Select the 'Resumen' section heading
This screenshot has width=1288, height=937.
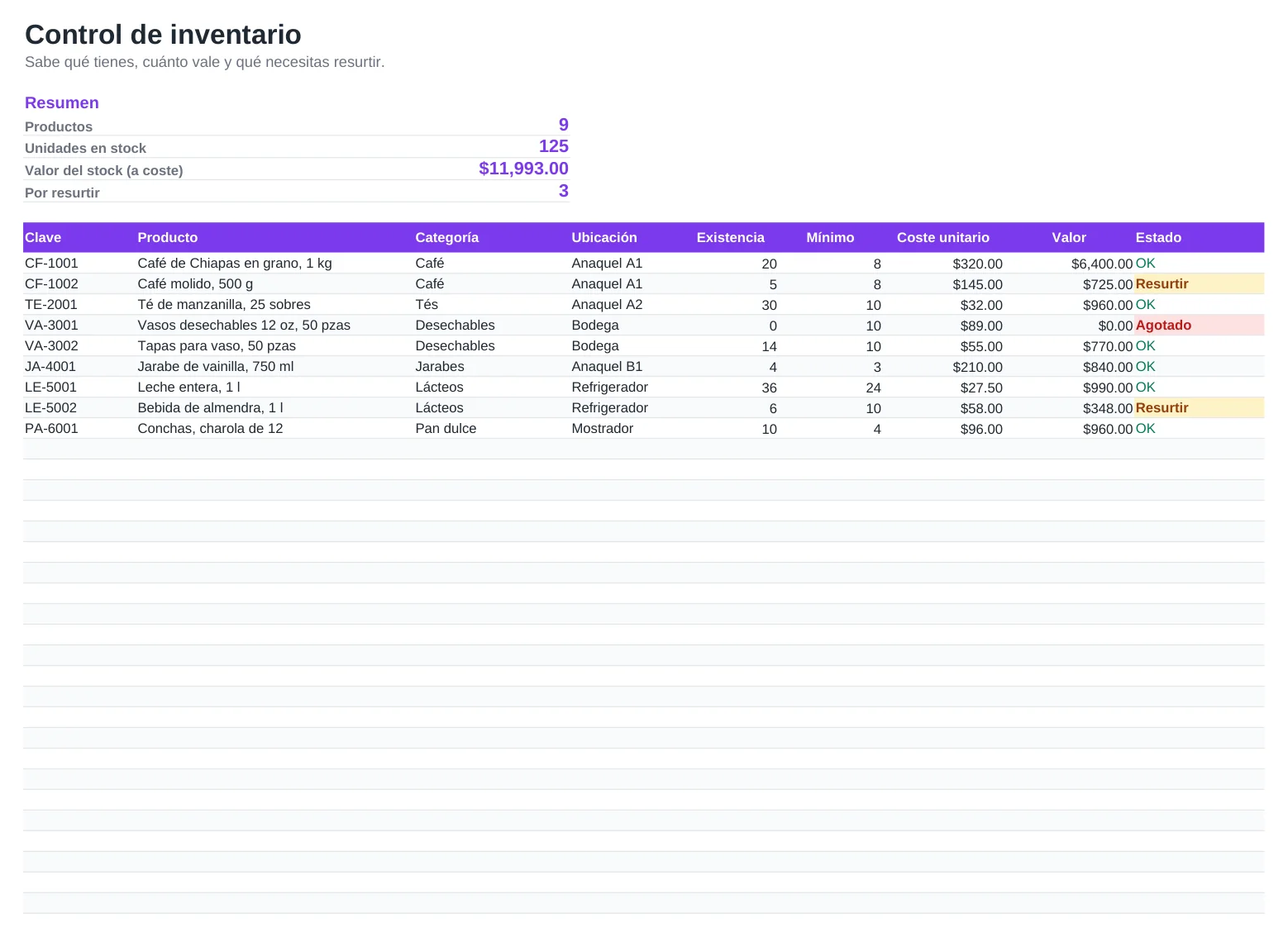(x=62, y=102)
